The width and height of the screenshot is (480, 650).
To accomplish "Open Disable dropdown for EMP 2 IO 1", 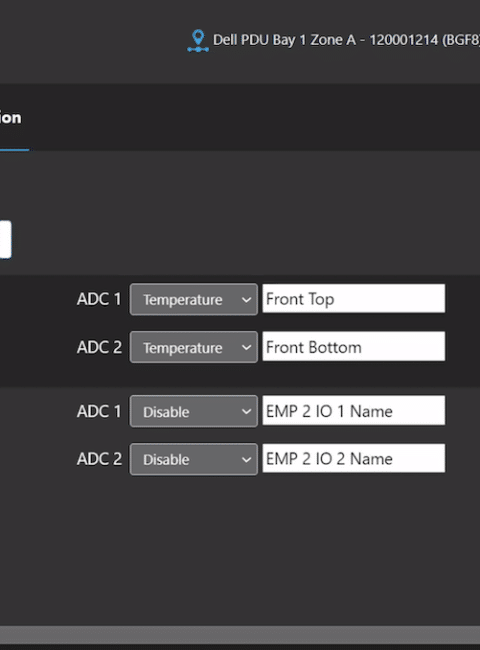I will 194,411.
